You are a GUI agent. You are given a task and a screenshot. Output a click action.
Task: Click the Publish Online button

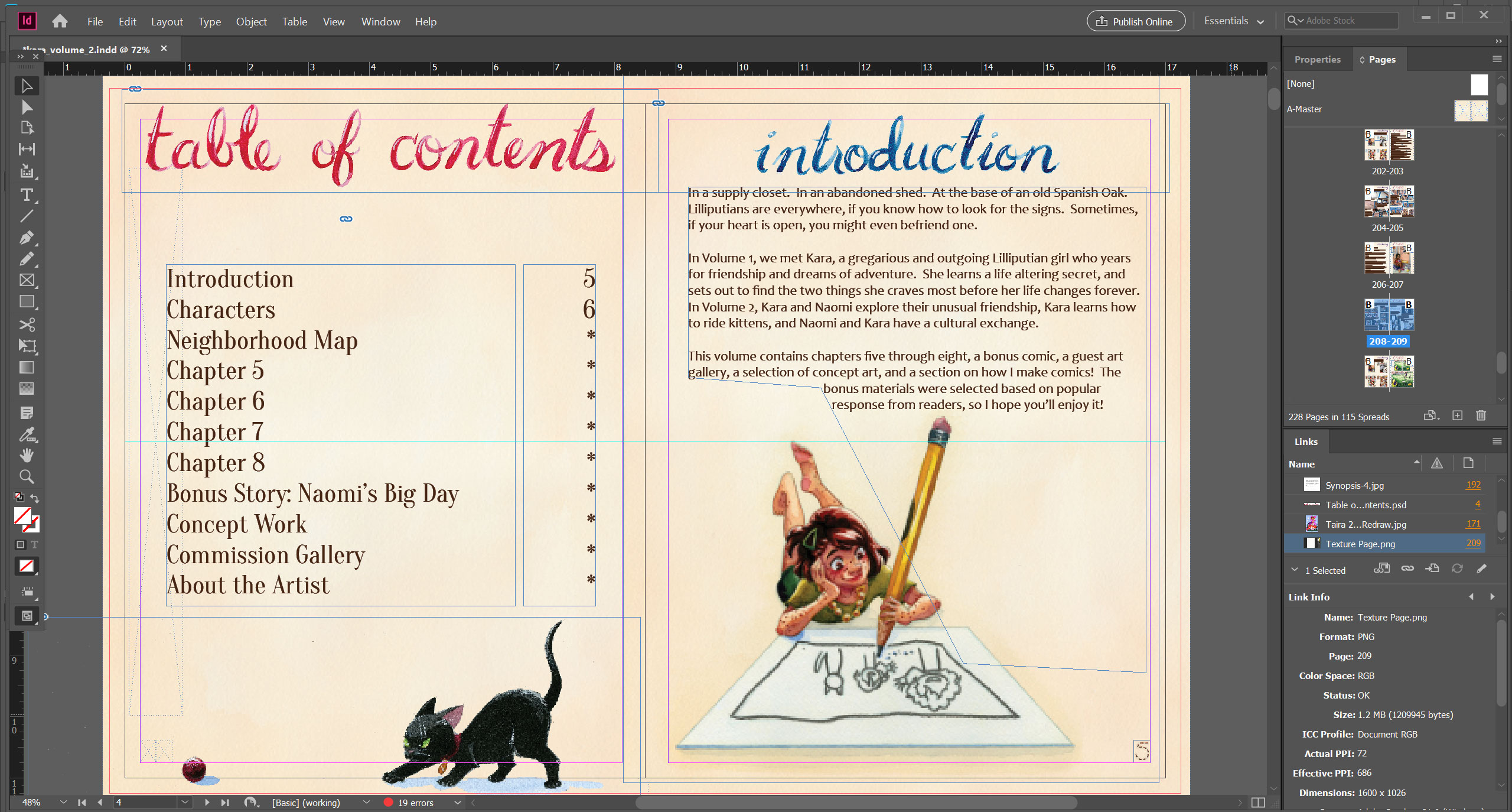click(x=1135, y=21)
